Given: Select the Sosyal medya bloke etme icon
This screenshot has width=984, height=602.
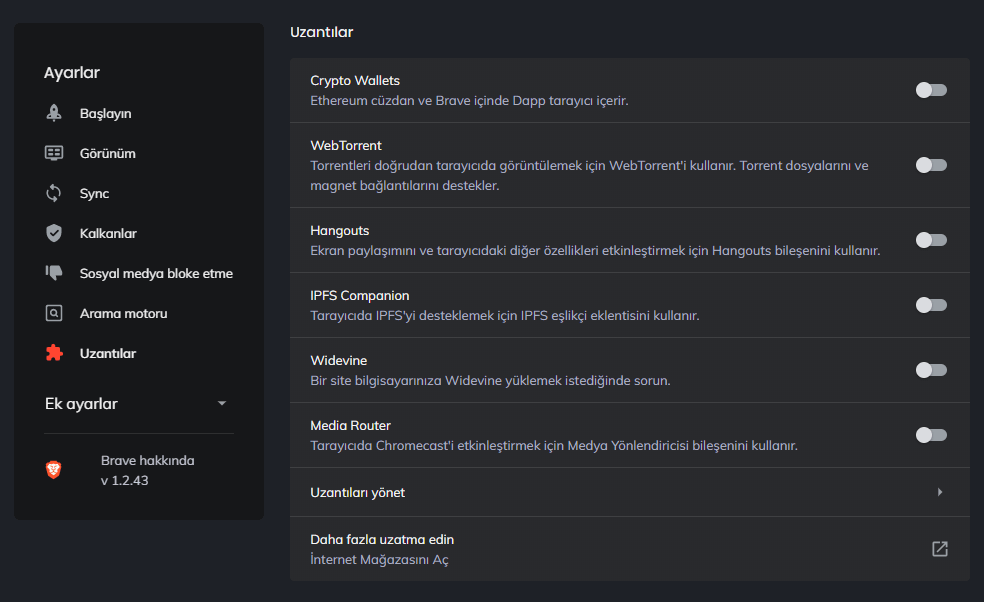Looking at the screenshot, I should pos(55,273).
